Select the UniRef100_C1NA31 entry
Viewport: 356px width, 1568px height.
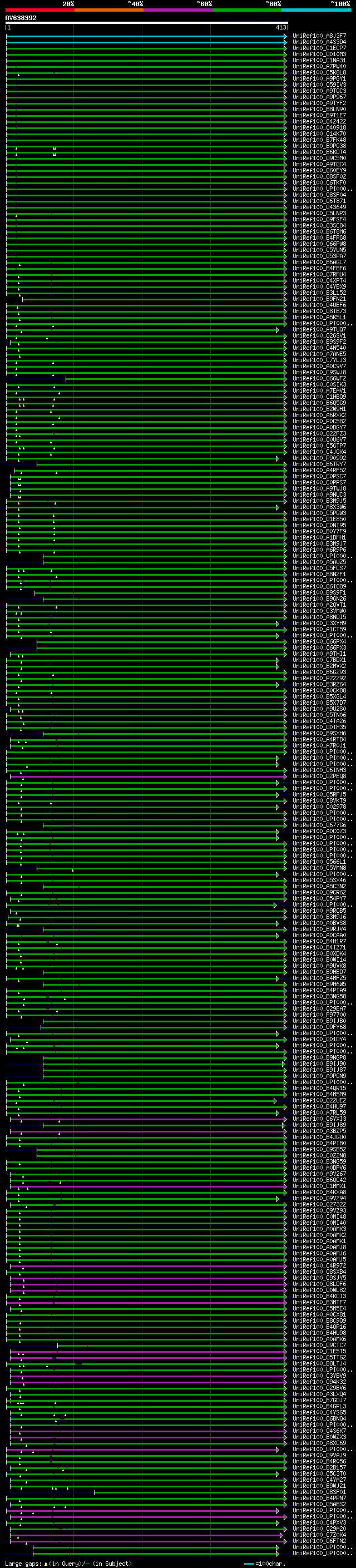[x=319, y=60]
